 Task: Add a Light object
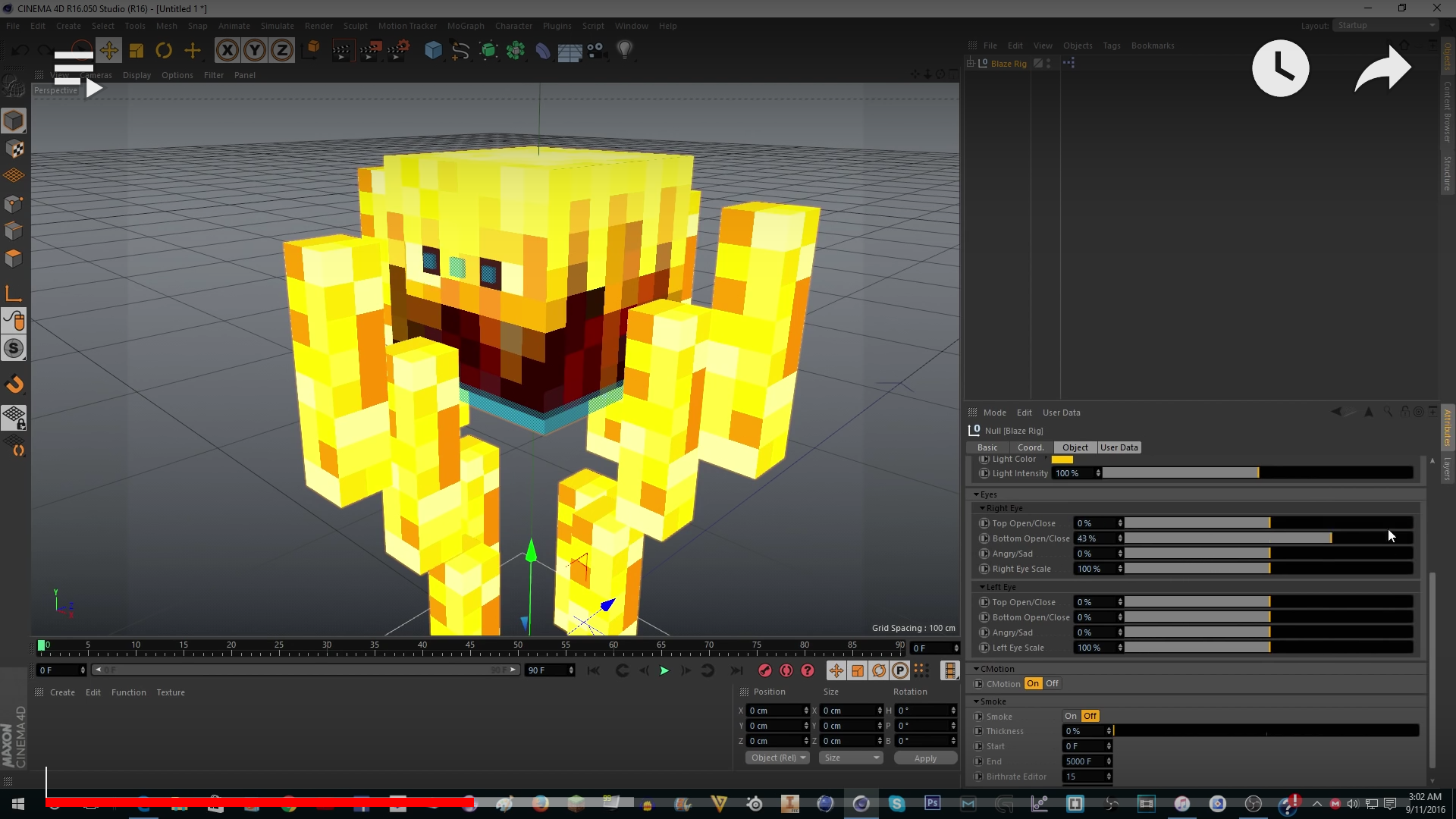(x=625, y=50)
